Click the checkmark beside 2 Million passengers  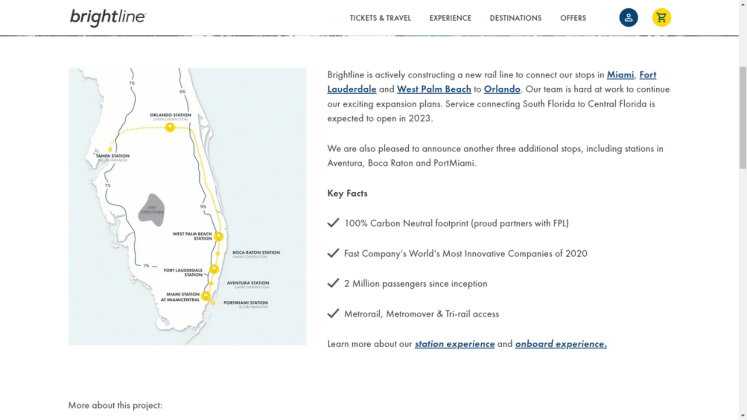pos(333,283)
